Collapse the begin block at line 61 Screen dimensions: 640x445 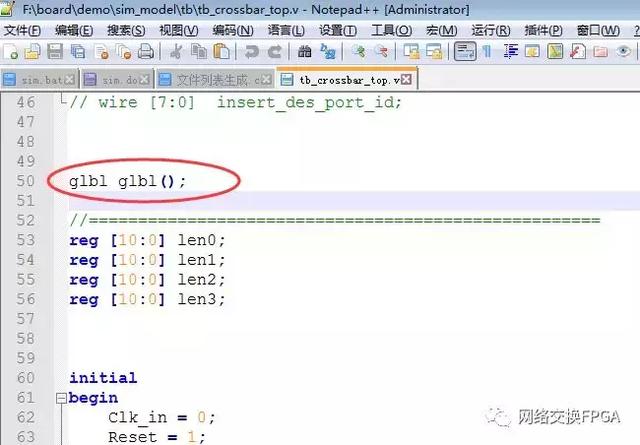(x=61, y=398)
